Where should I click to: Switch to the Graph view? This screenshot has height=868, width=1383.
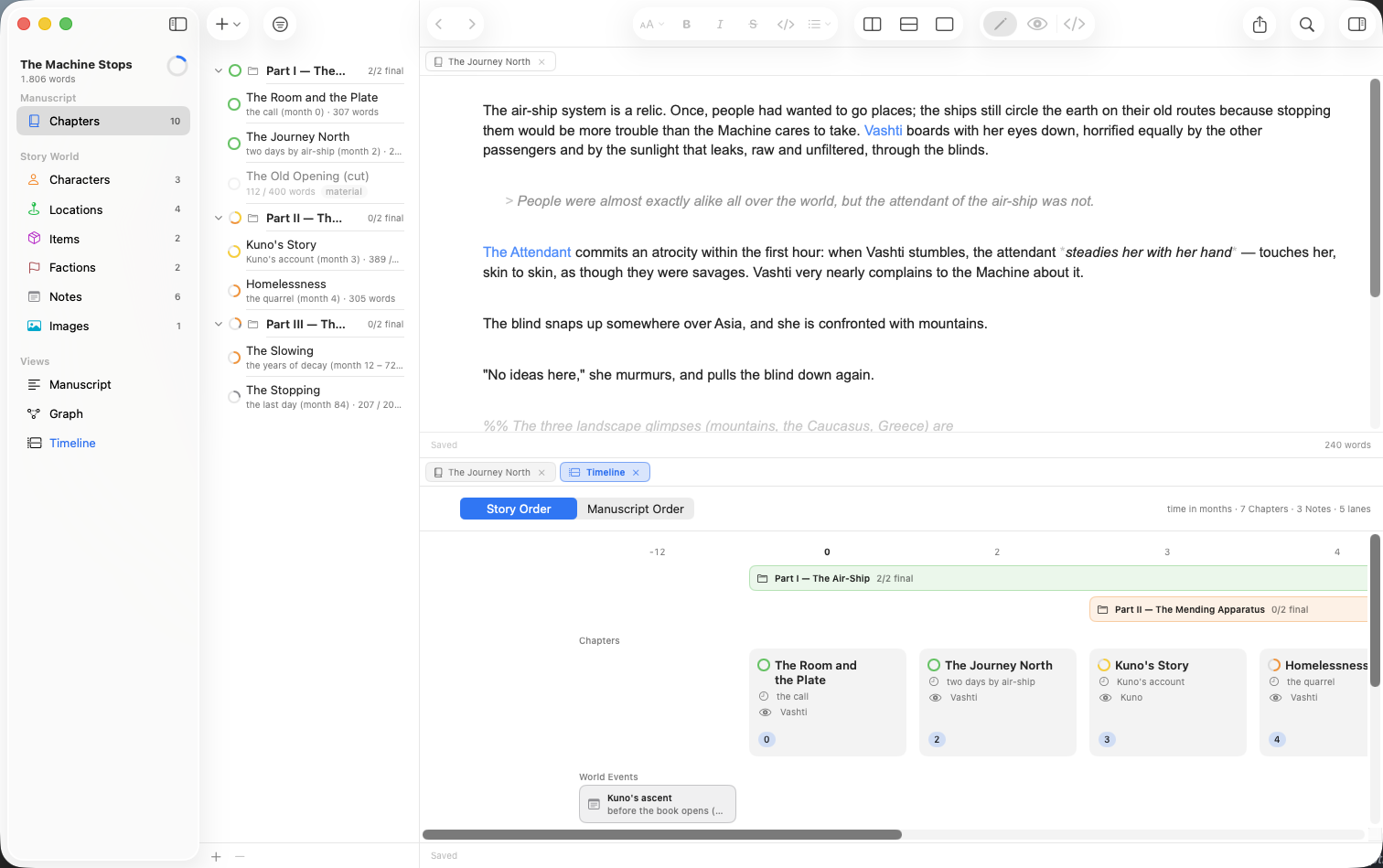(103, 414)
